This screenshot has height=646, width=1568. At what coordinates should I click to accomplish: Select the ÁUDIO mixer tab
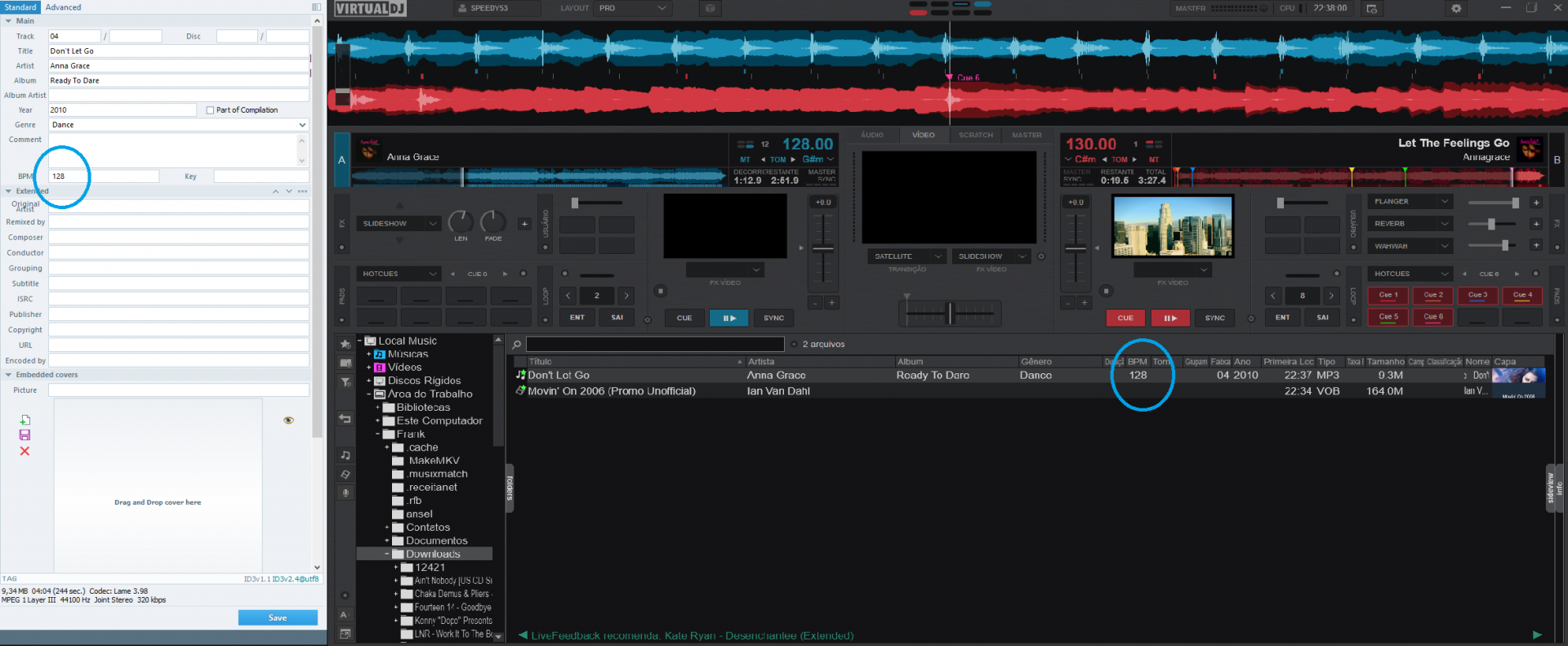(x=872, y=135)
